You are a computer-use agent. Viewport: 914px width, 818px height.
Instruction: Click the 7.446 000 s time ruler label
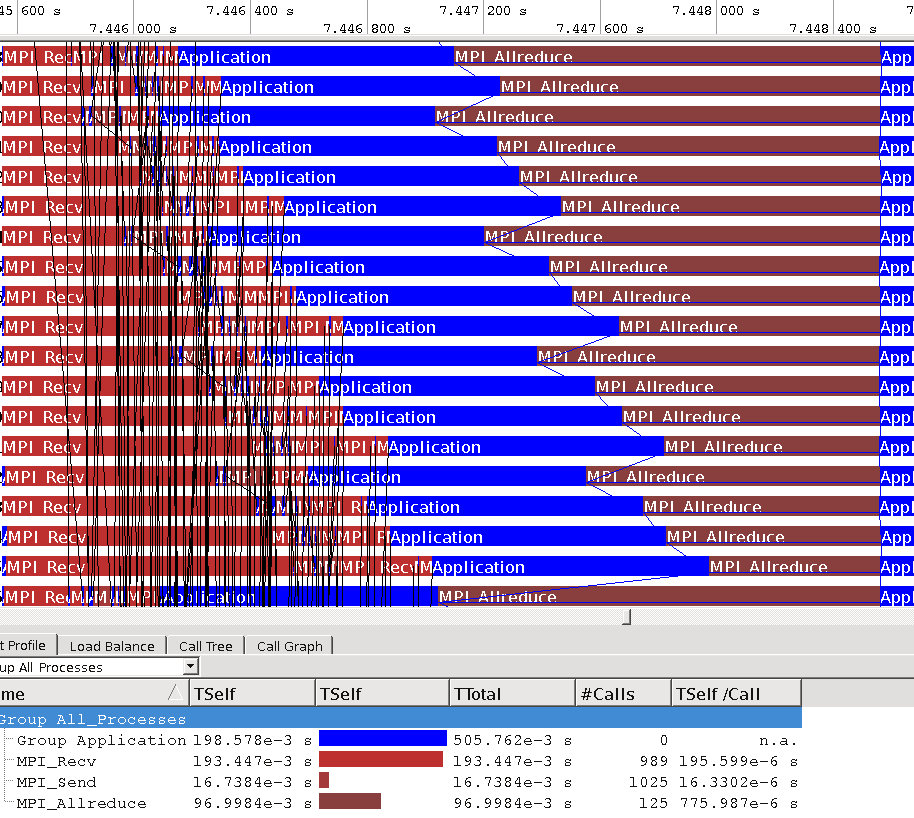[x=132, y=29]
